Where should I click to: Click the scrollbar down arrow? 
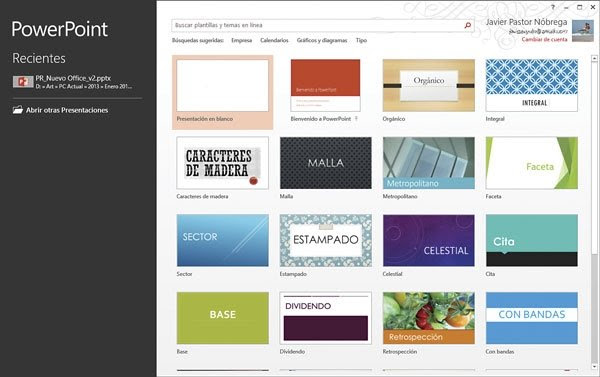click(x=594, y=367)
